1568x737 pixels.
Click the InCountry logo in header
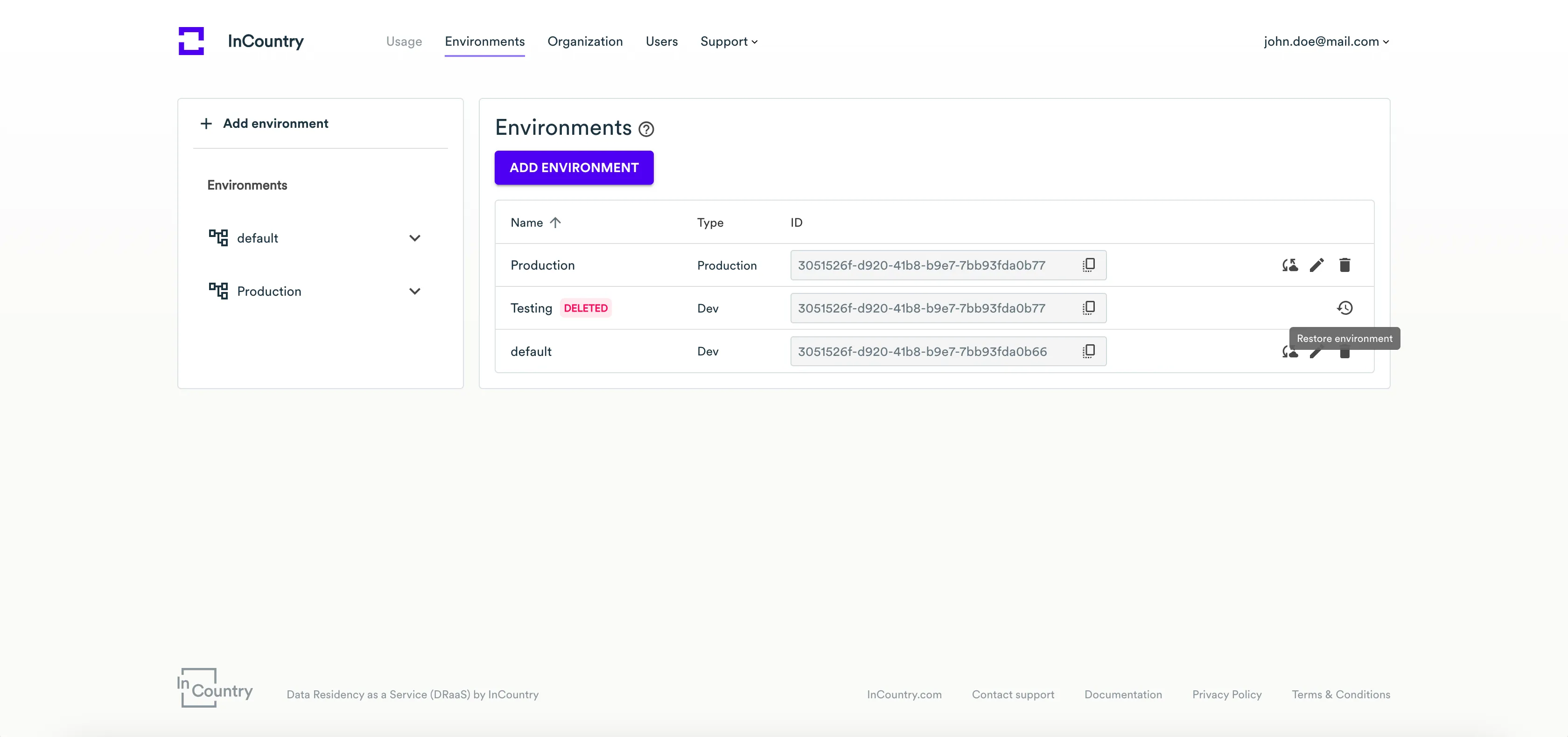click(191, 41)
